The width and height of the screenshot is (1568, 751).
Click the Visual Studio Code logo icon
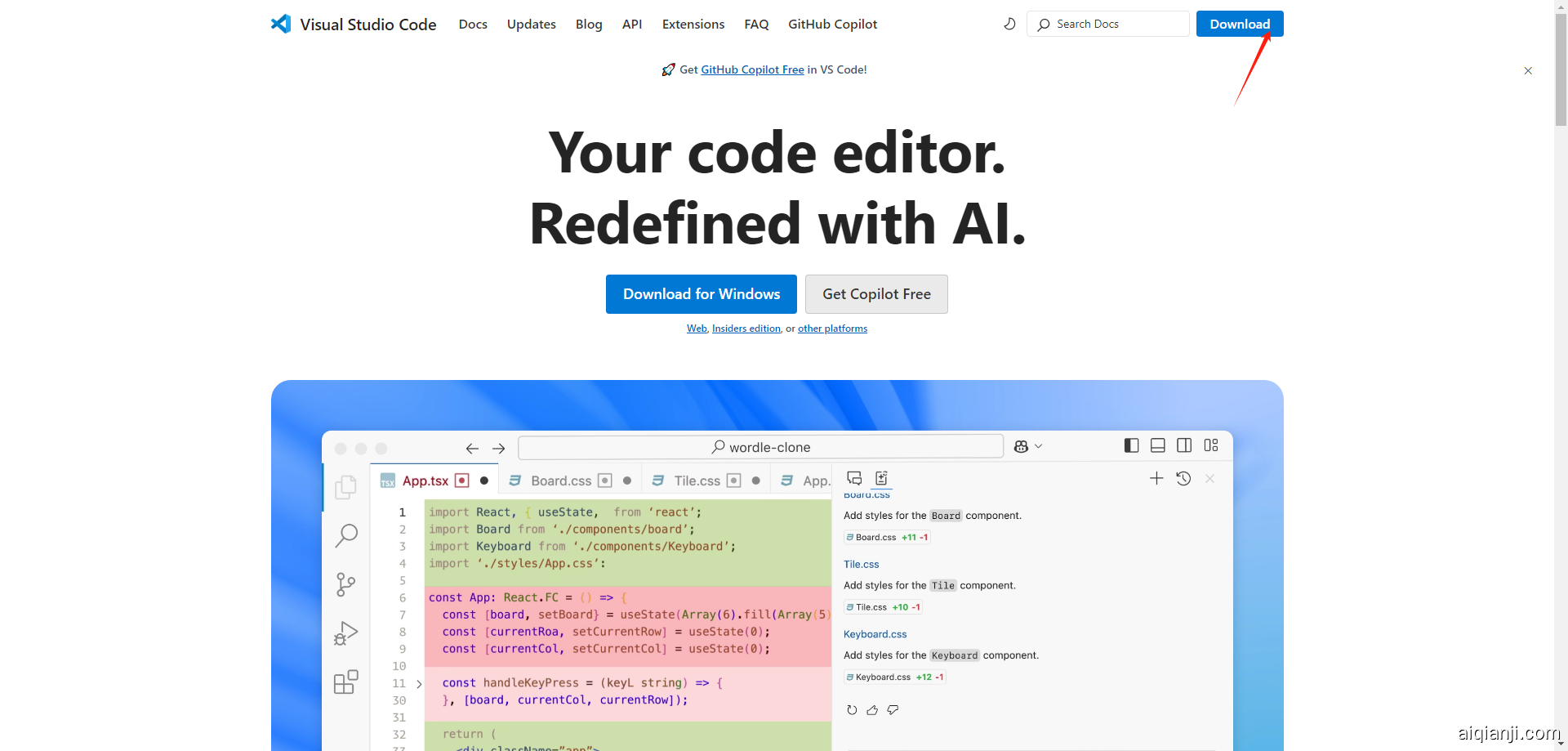281,24
